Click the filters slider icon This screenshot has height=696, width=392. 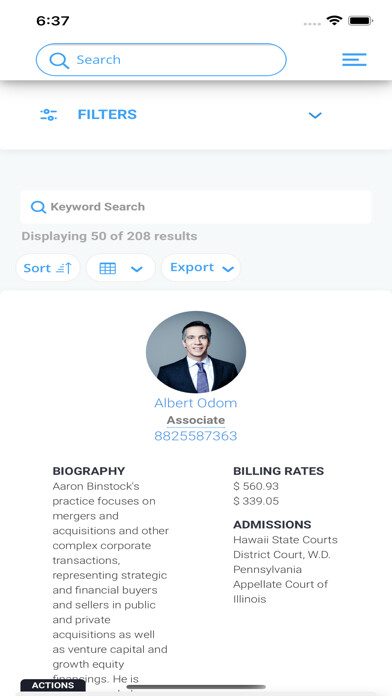click(x=48, y=115)
